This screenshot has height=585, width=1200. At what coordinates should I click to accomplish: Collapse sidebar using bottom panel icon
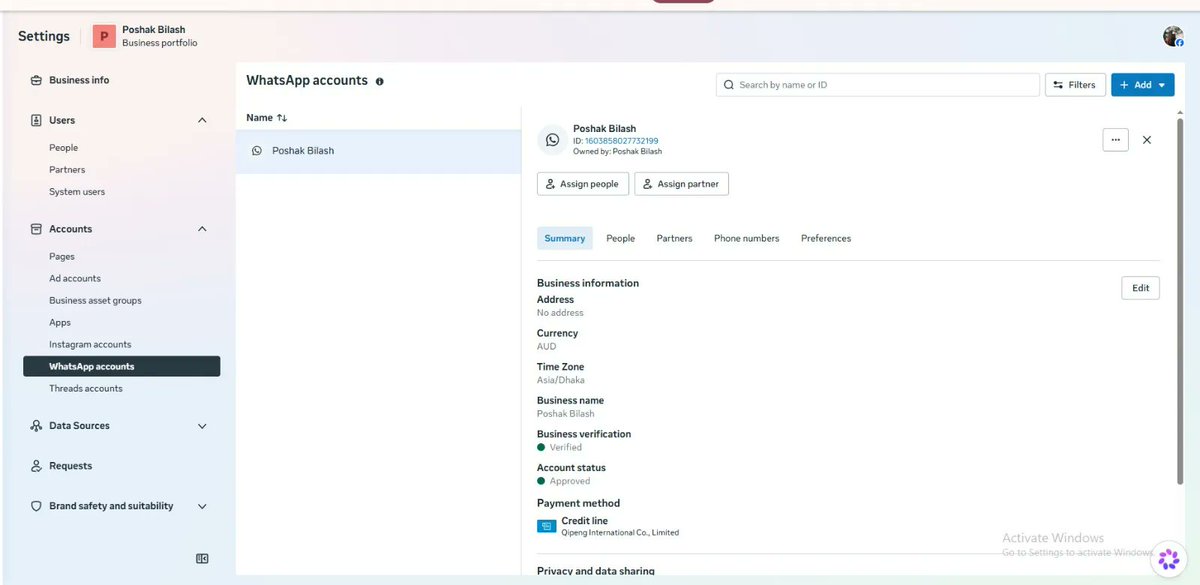click(202, 559)
